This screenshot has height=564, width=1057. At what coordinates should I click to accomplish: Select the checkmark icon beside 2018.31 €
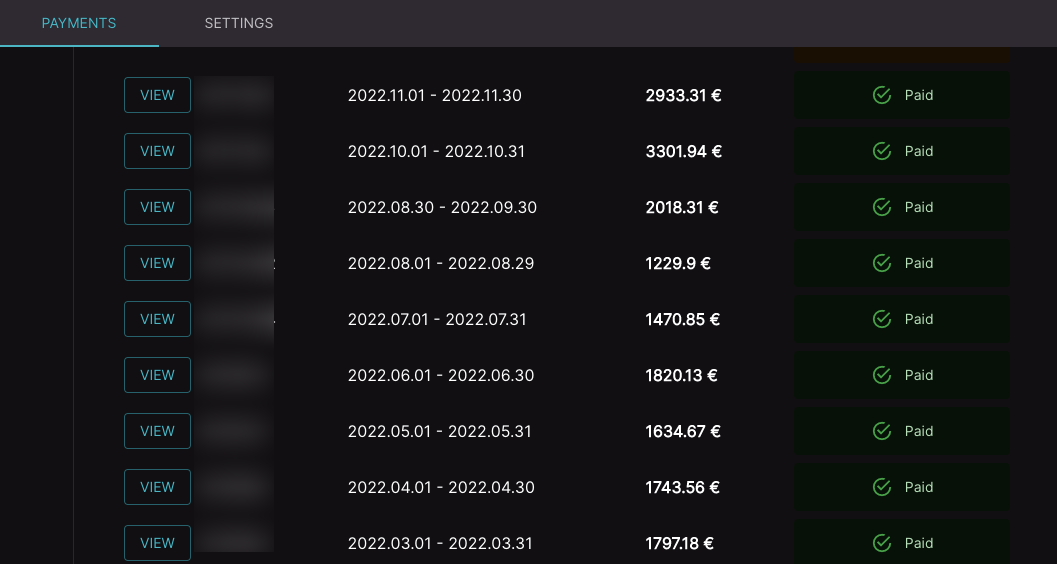click(882, 207)
